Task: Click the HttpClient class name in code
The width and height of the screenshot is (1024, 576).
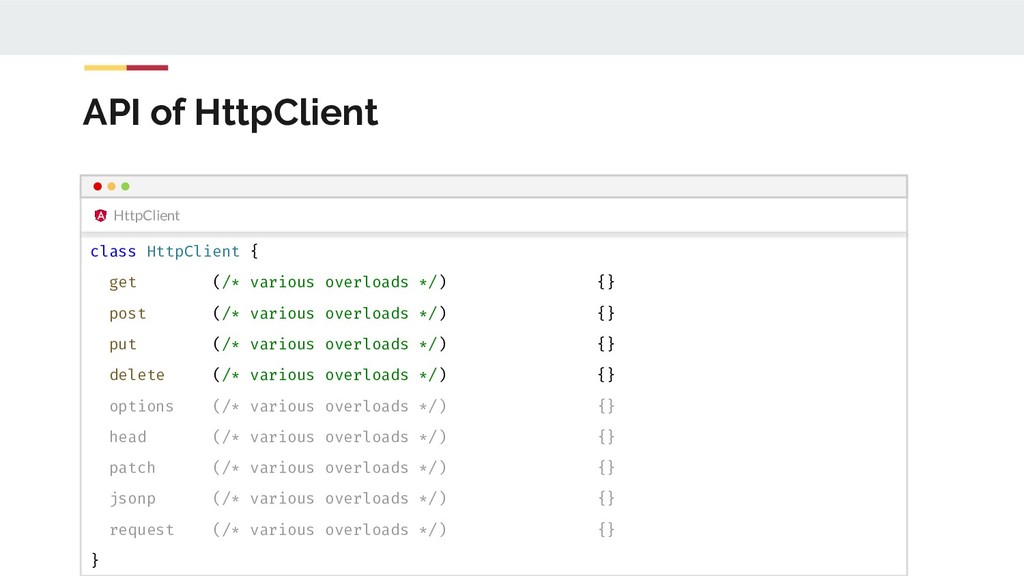Action: 193,251
